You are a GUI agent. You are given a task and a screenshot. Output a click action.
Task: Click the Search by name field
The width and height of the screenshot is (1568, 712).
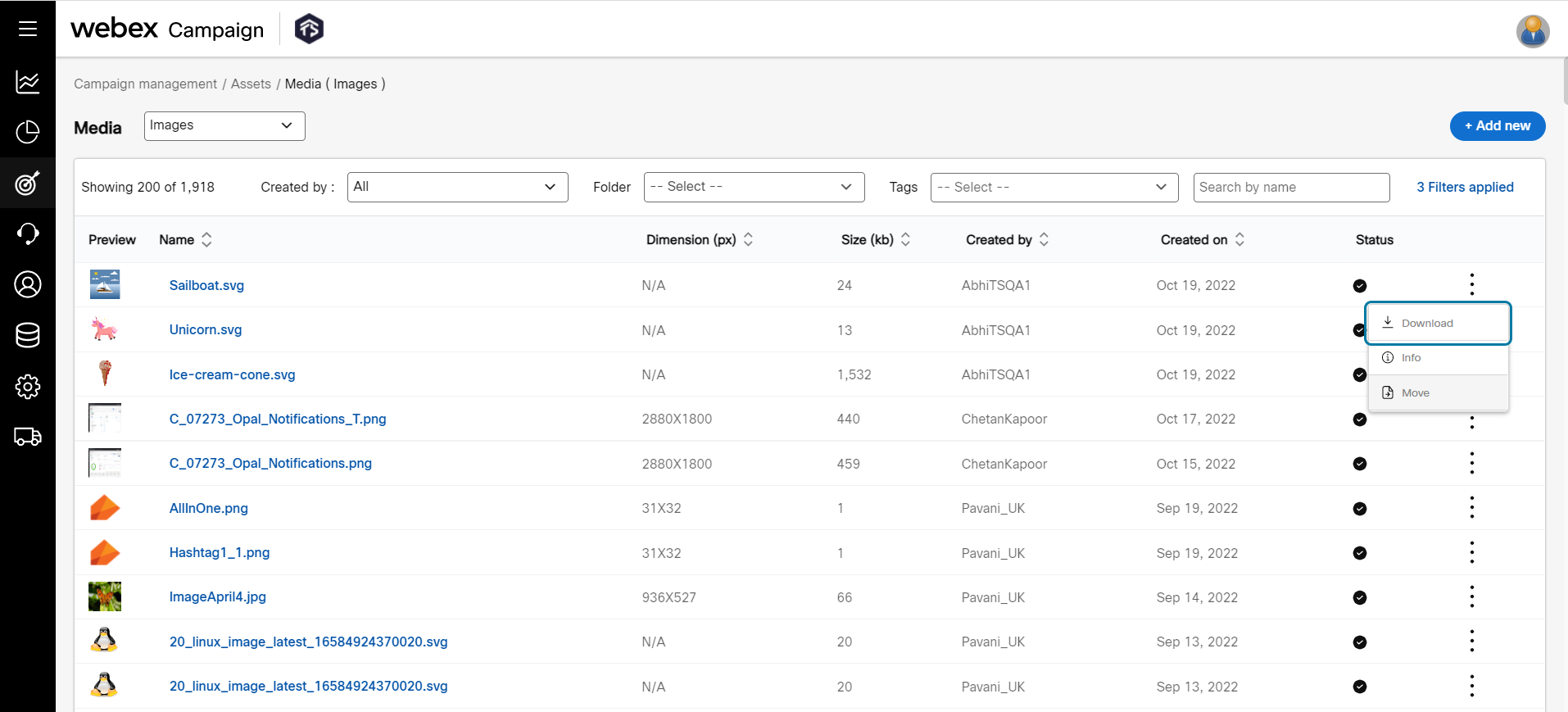(1291, 187)
